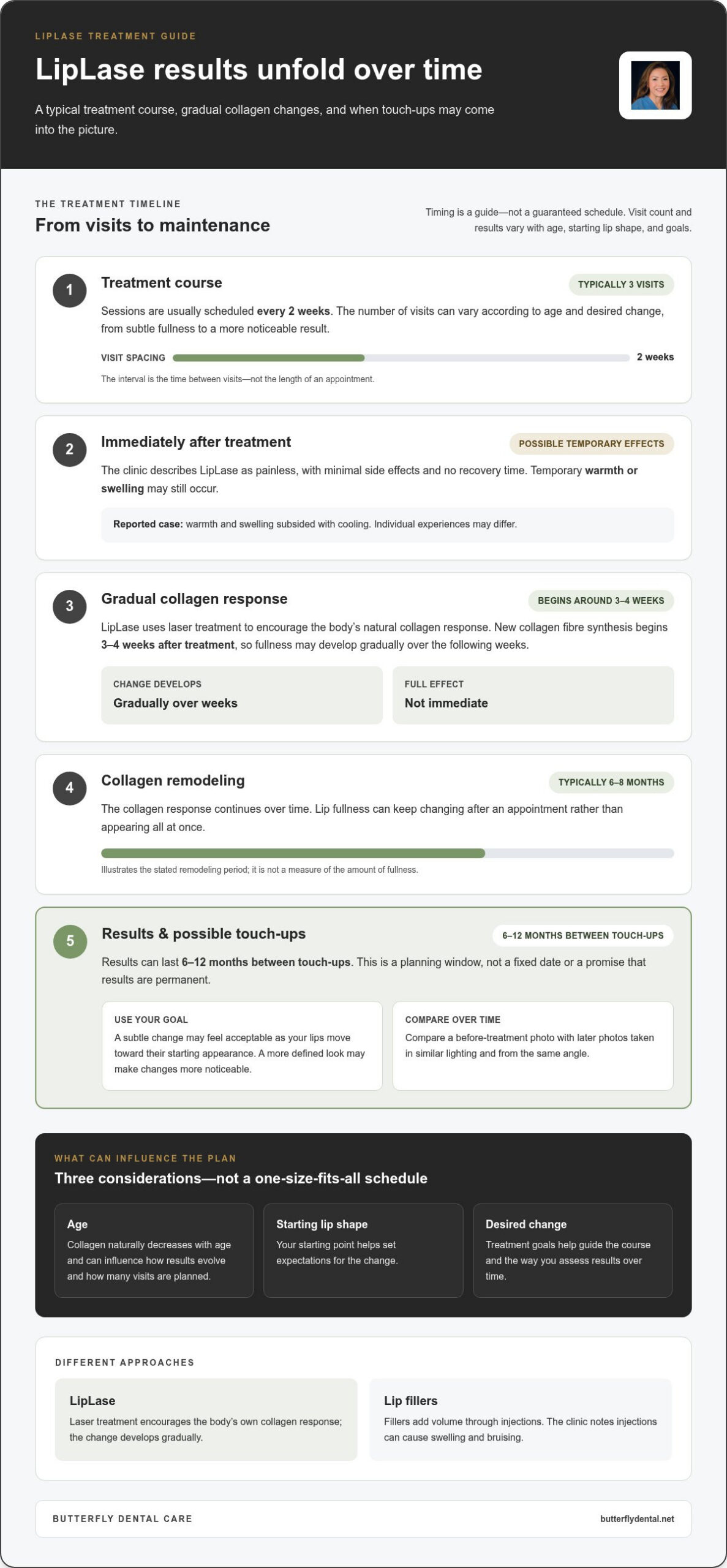Select step 3 circle for Gradual collagen response
727x1568 pixels.
69,606
